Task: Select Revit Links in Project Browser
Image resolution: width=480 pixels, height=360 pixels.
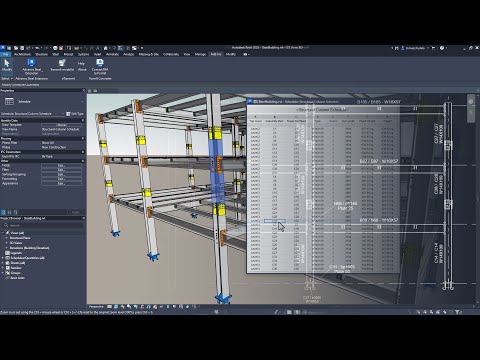Action: pyautogui.click(x=17, y=278)
